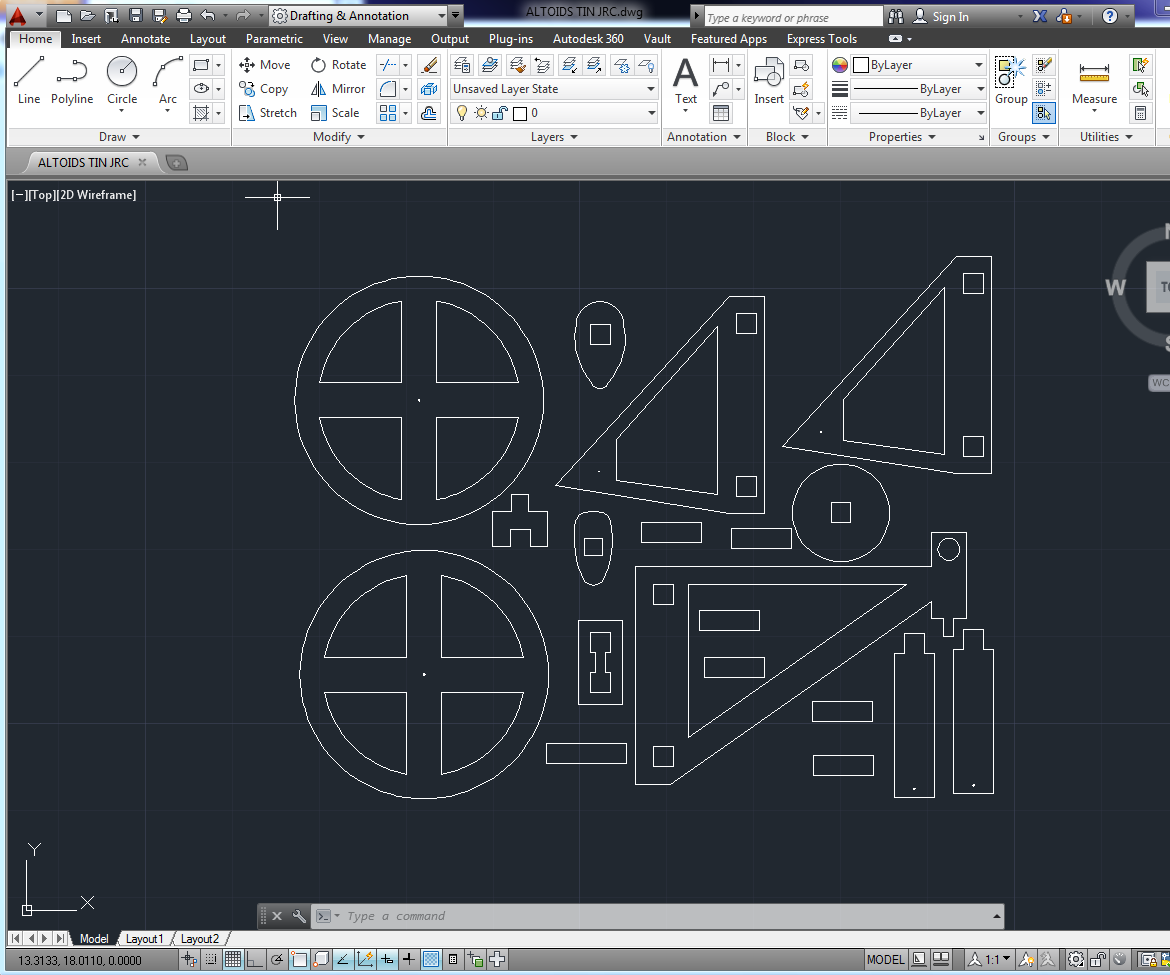Select the Line drawing tool
Screen dimensions: 1170x975
(29, 80)
